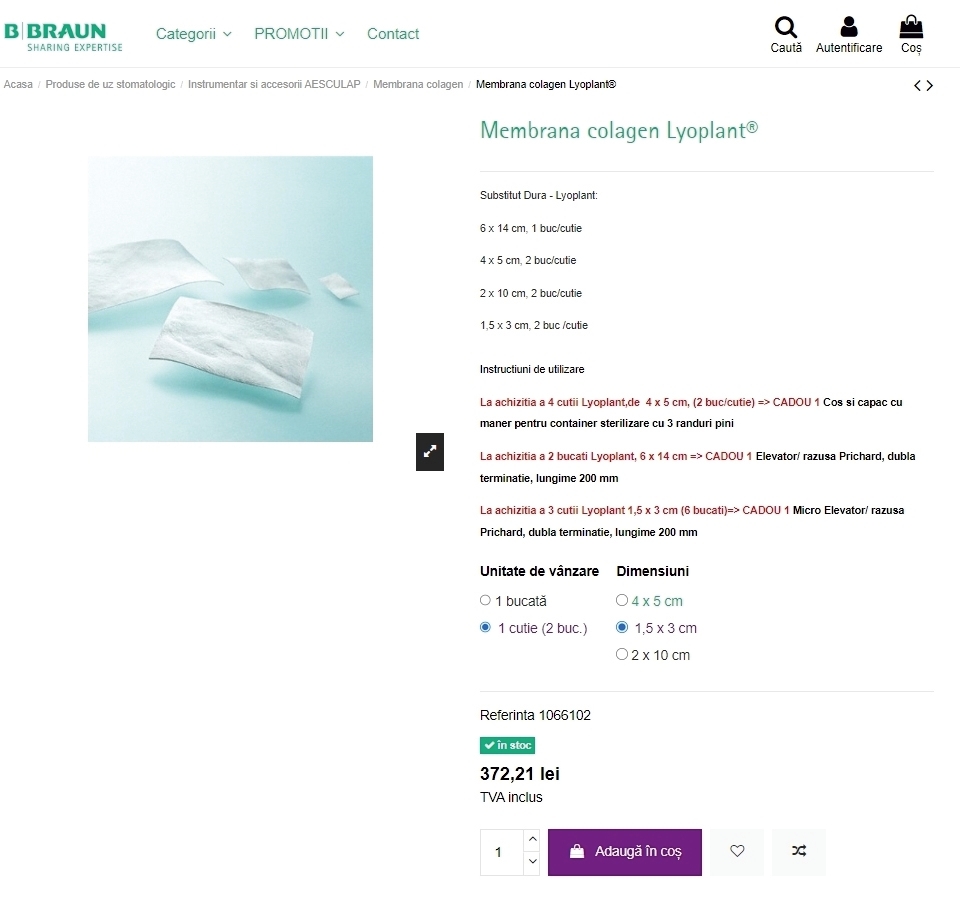Open the shopping cart Coș icon
This screenshot has width=960, height=900.
pyautogui.click(x=911, y=27)
